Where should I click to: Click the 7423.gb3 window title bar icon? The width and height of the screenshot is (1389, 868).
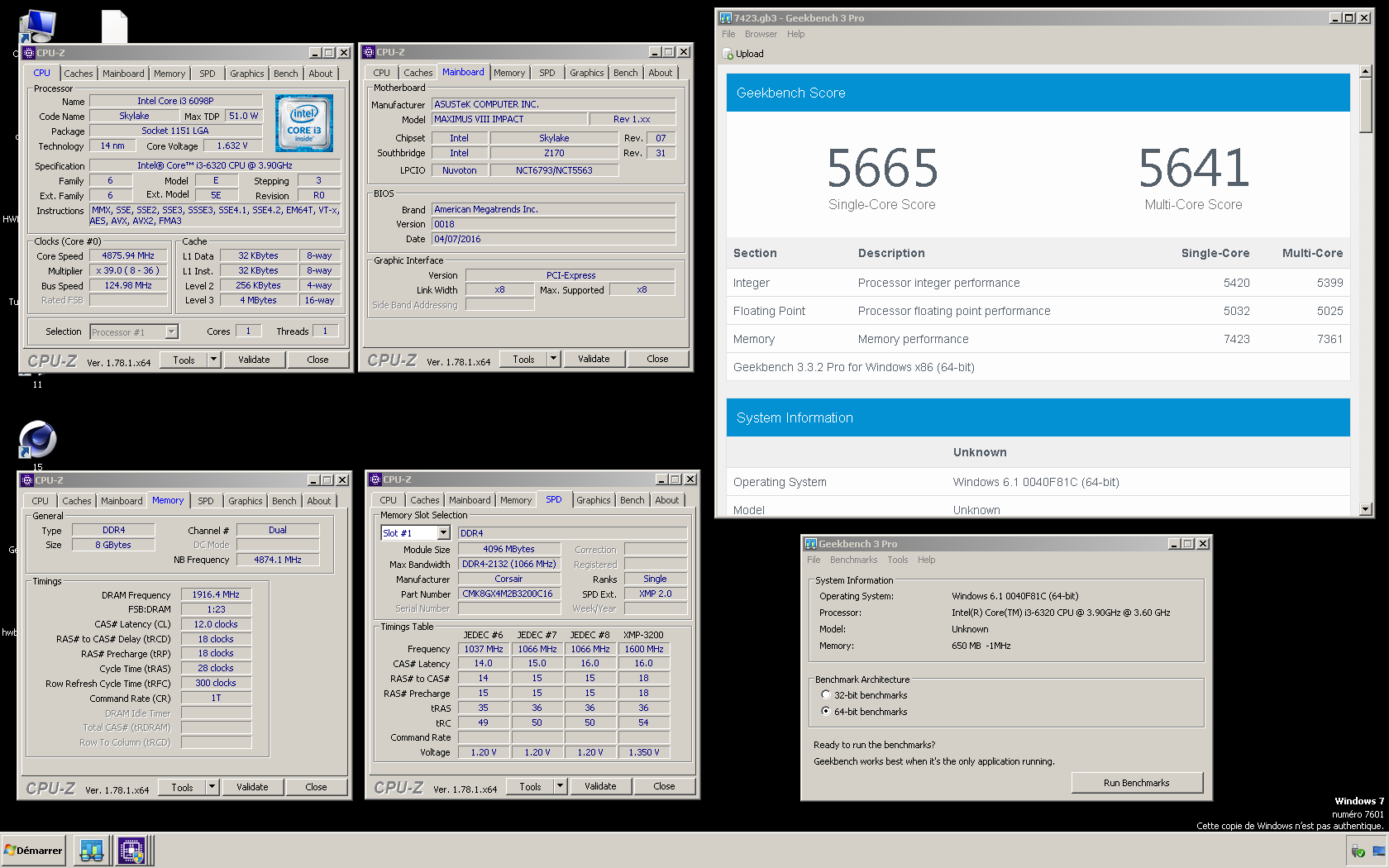726,17
